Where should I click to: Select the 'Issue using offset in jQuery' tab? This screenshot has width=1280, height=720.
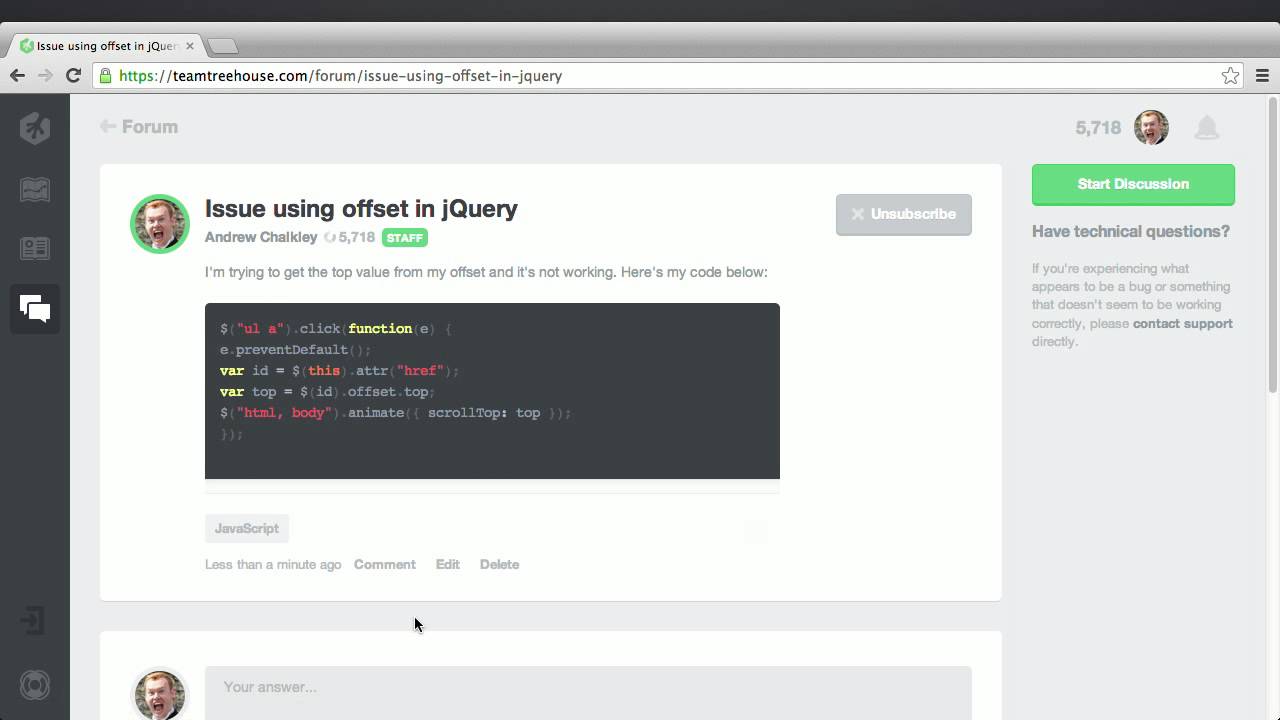105,46
